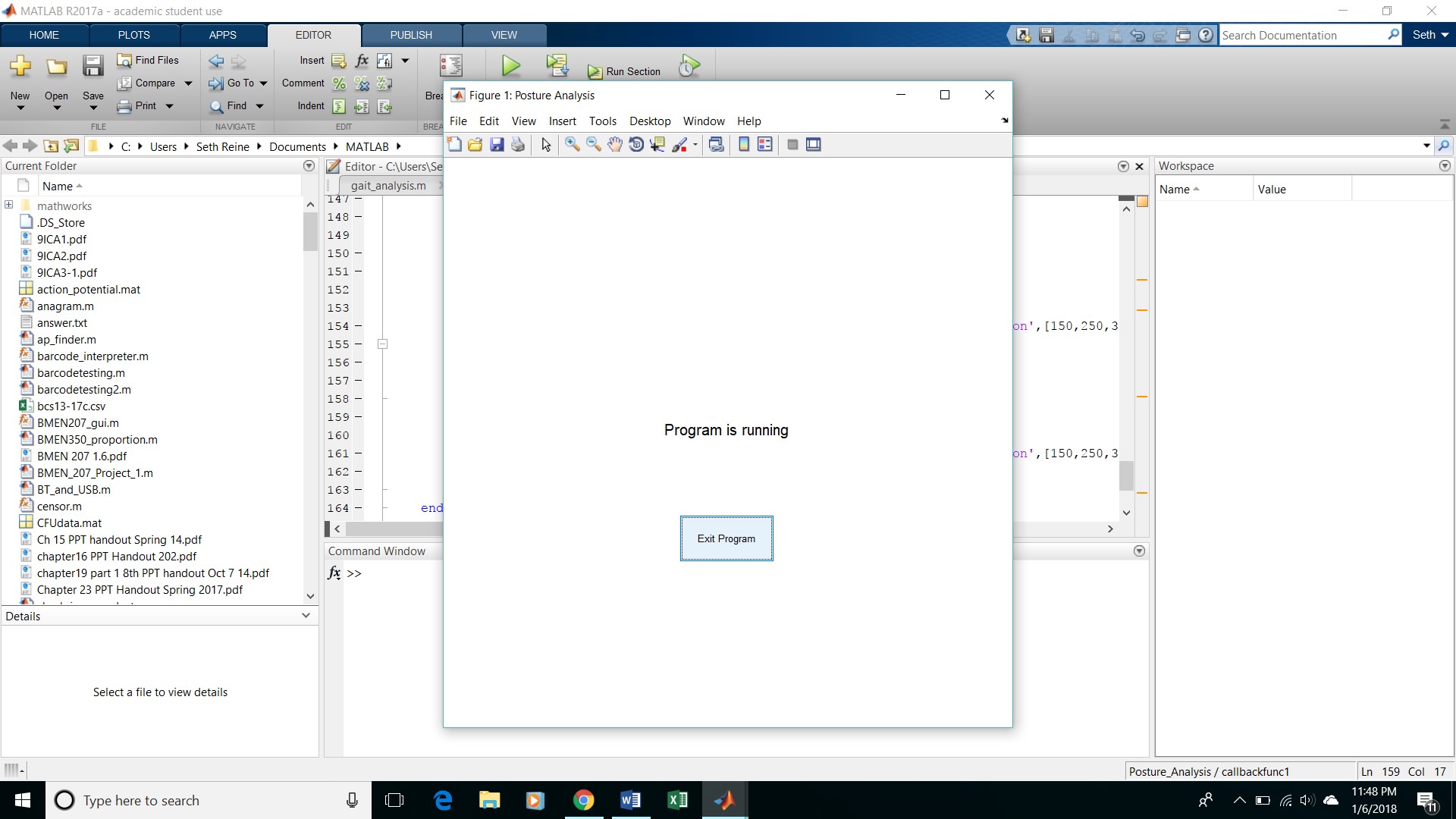The height and width of the screenshot is (819, 1456).
Task: Click the Insert Legend icon
Action: (765, 145)
